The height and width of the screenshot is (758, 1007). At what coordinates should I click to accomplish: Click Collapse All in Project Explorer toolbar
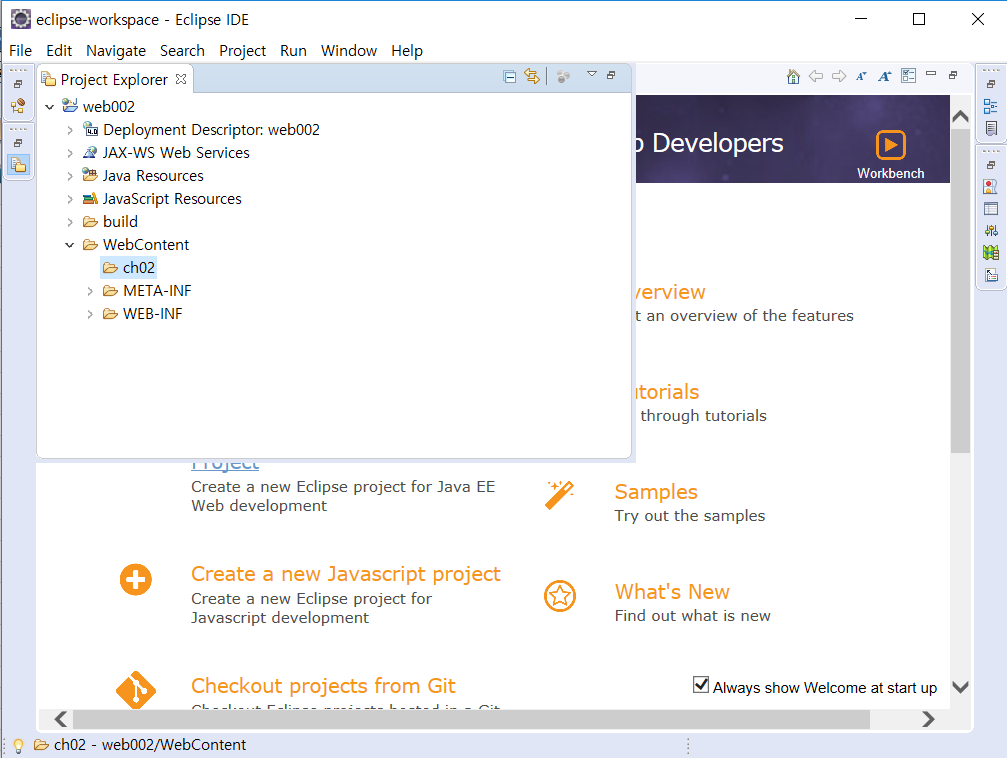click(509, 77)
